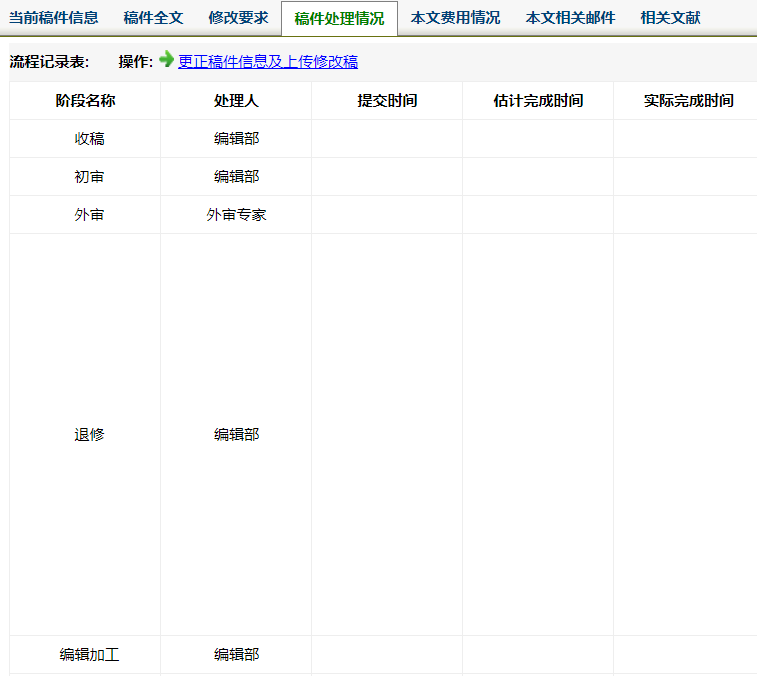Click the 阶段名称 column header
The width and height of the screenshot is (757, 676).
point(85,100)
